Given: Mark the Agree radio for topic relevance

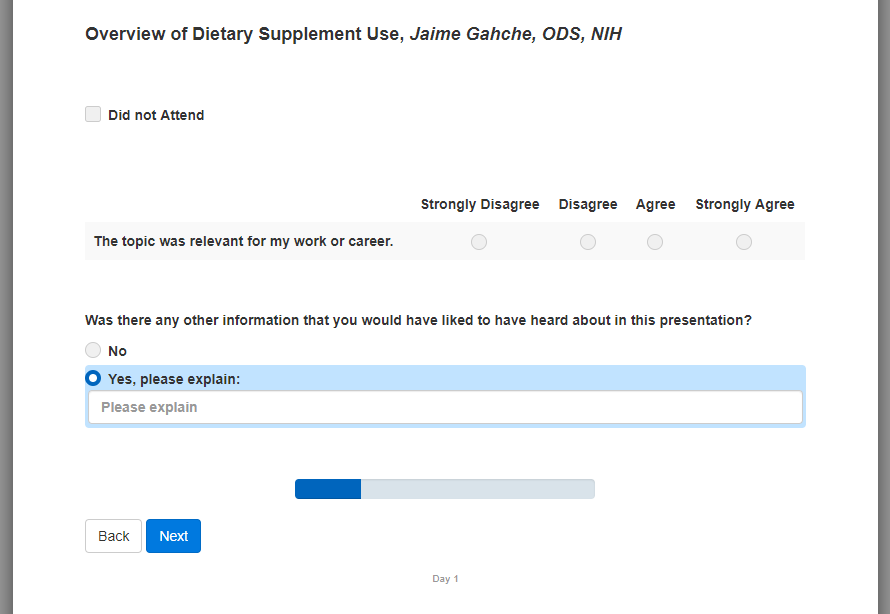Looking at the screenshot, I should tap(655, 242).
